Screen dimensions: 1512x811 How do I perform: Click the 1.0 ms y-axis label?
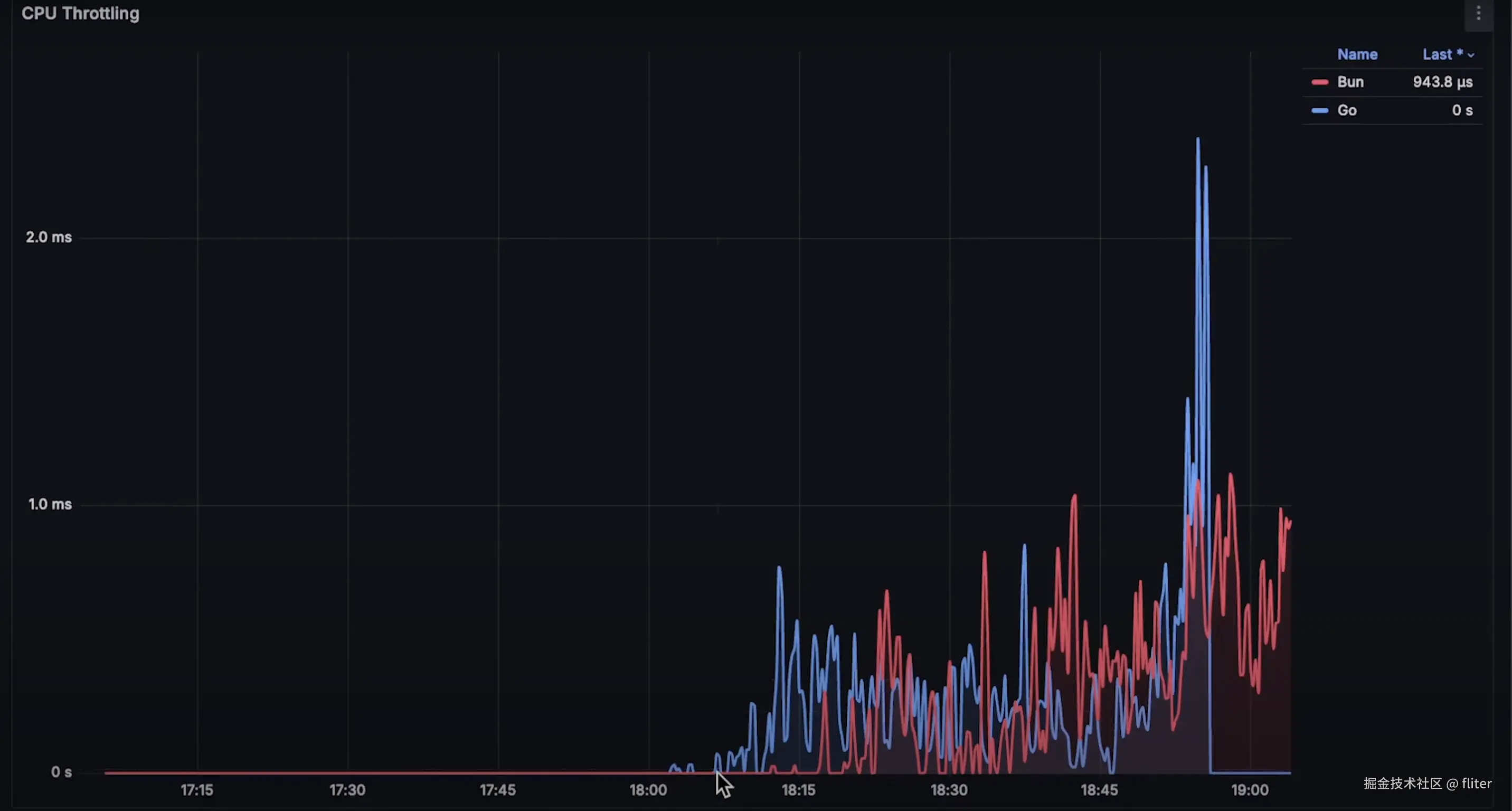pyautogui.click(x=50, y=504)
